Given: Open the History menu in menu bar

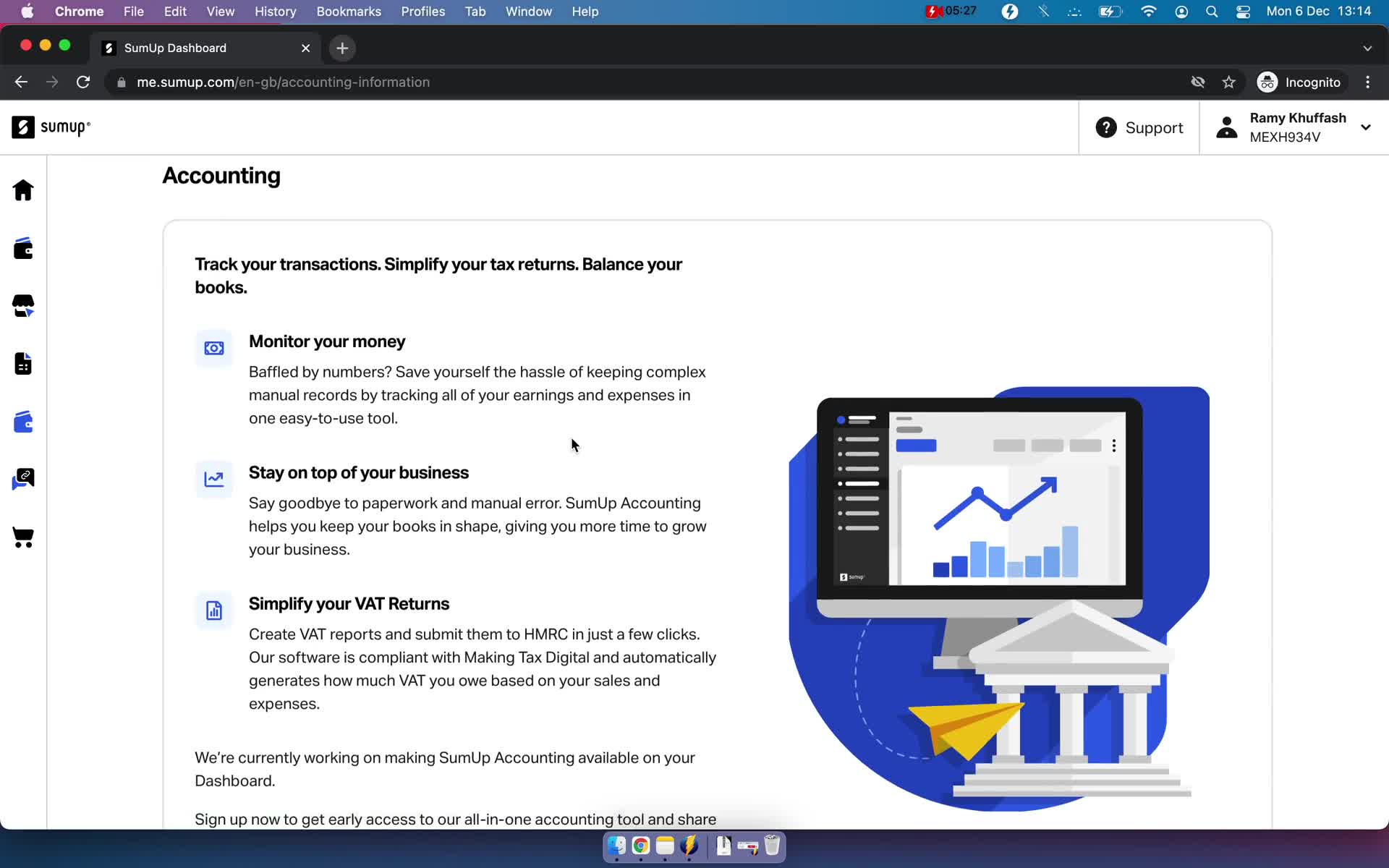Looking at the screenshot, I should coord(274,11).
